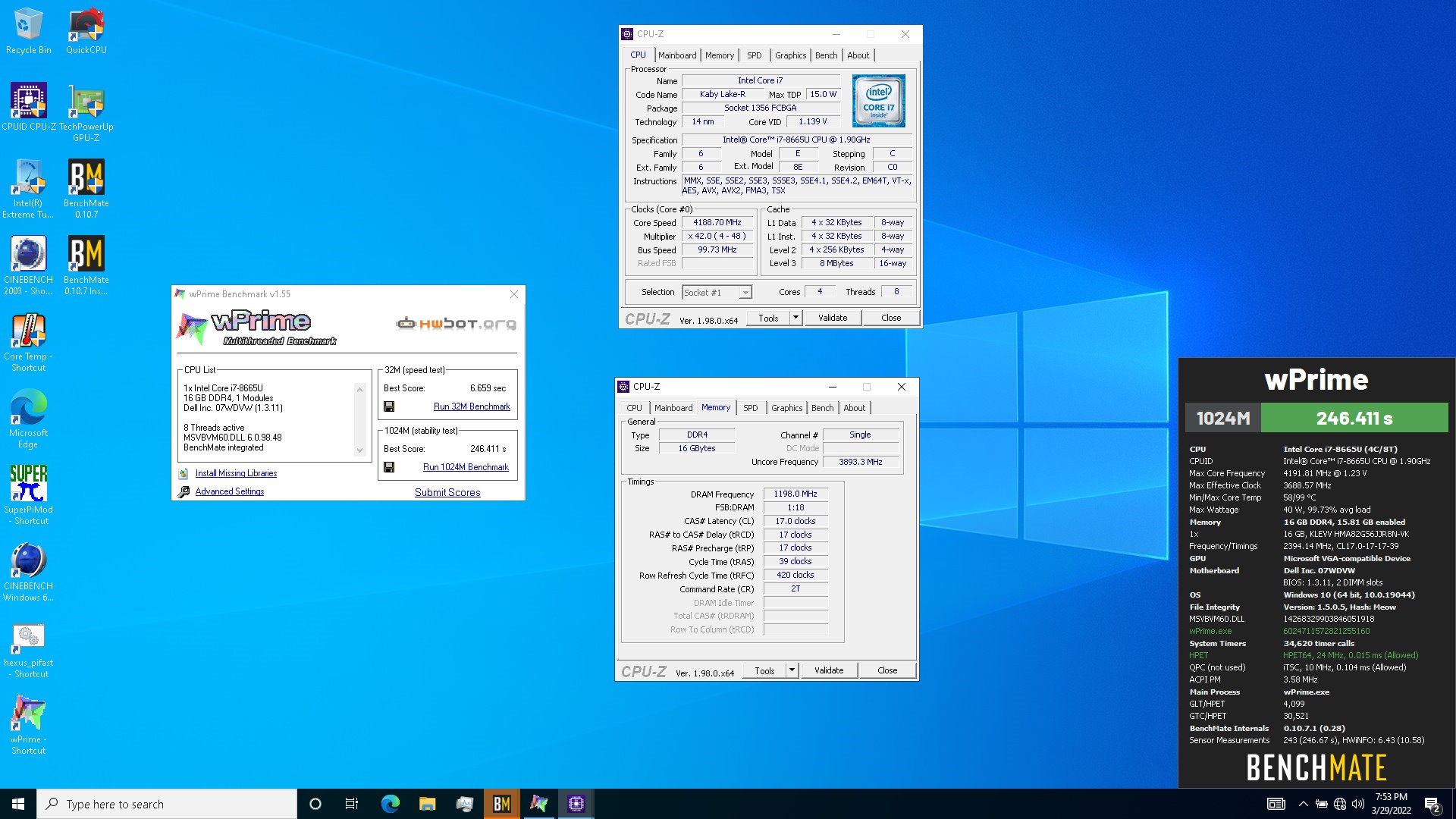This screenshot has height=819, width=1456.
Task: Show hidden tray icons chevron
Action: (1303, 804)
